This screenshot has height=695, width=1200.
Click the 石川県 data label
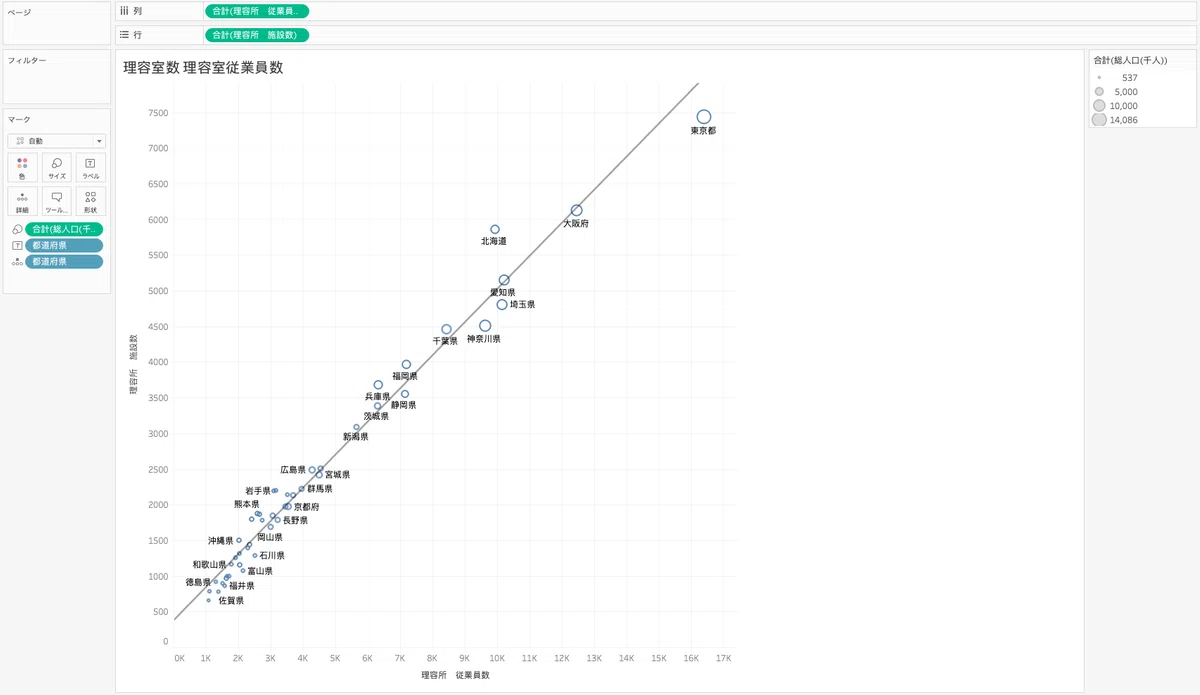point(272,555)
